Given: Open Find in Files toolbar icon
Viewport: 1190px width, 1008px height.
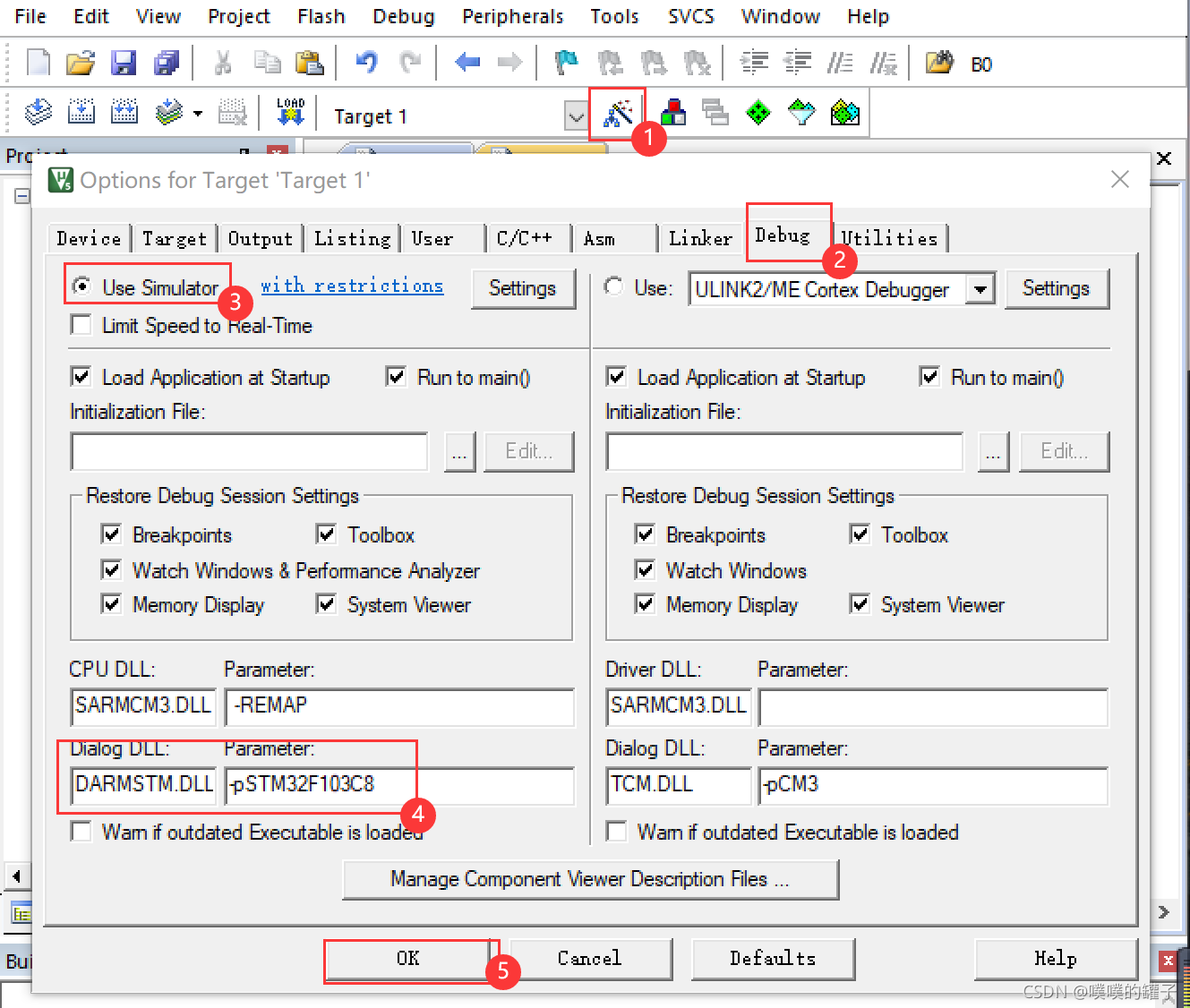Looking at the screenshot, I should coord(939,63).
